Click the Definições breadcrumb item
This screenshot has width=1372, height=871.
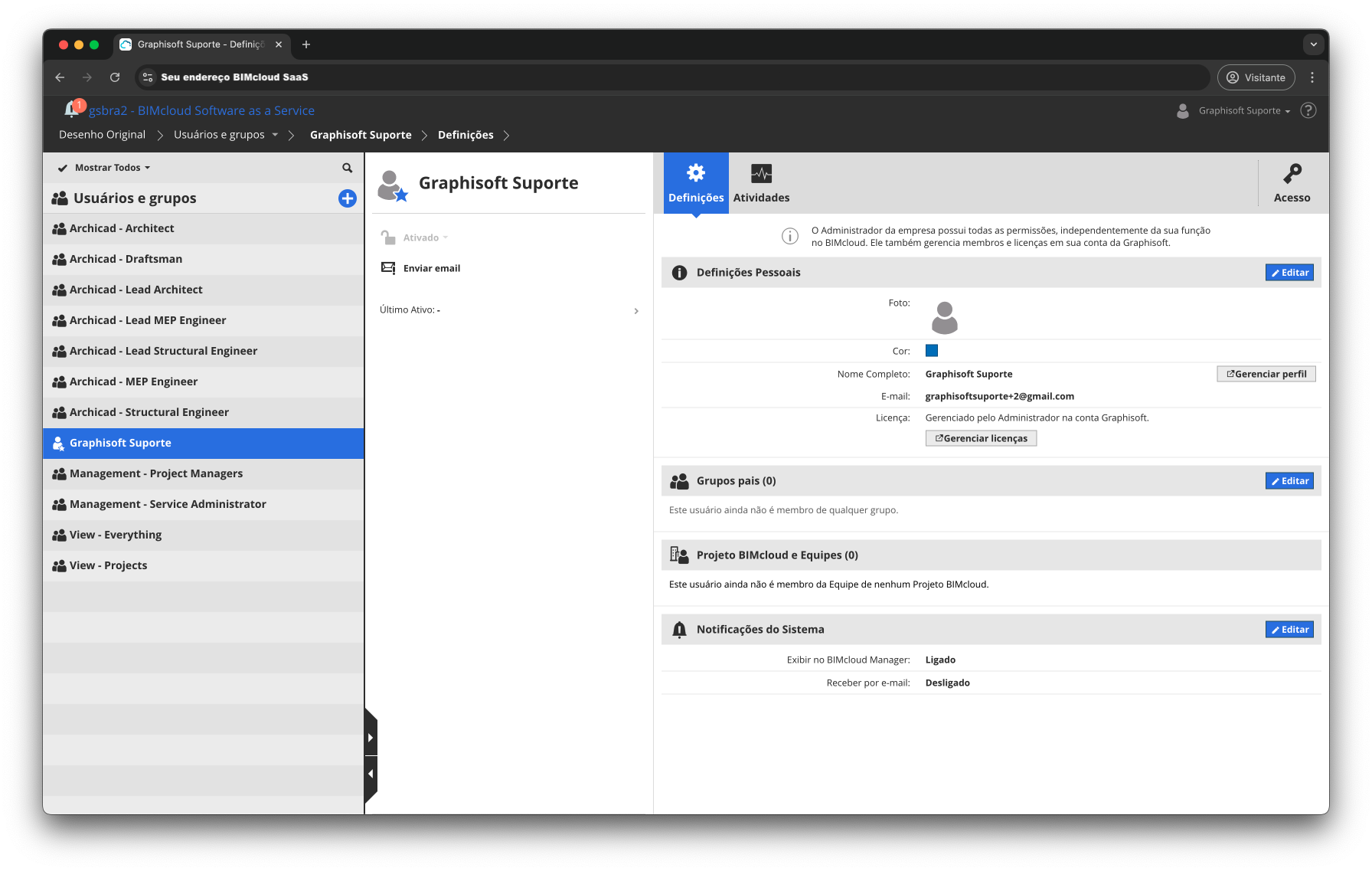(x=465, y=135)
